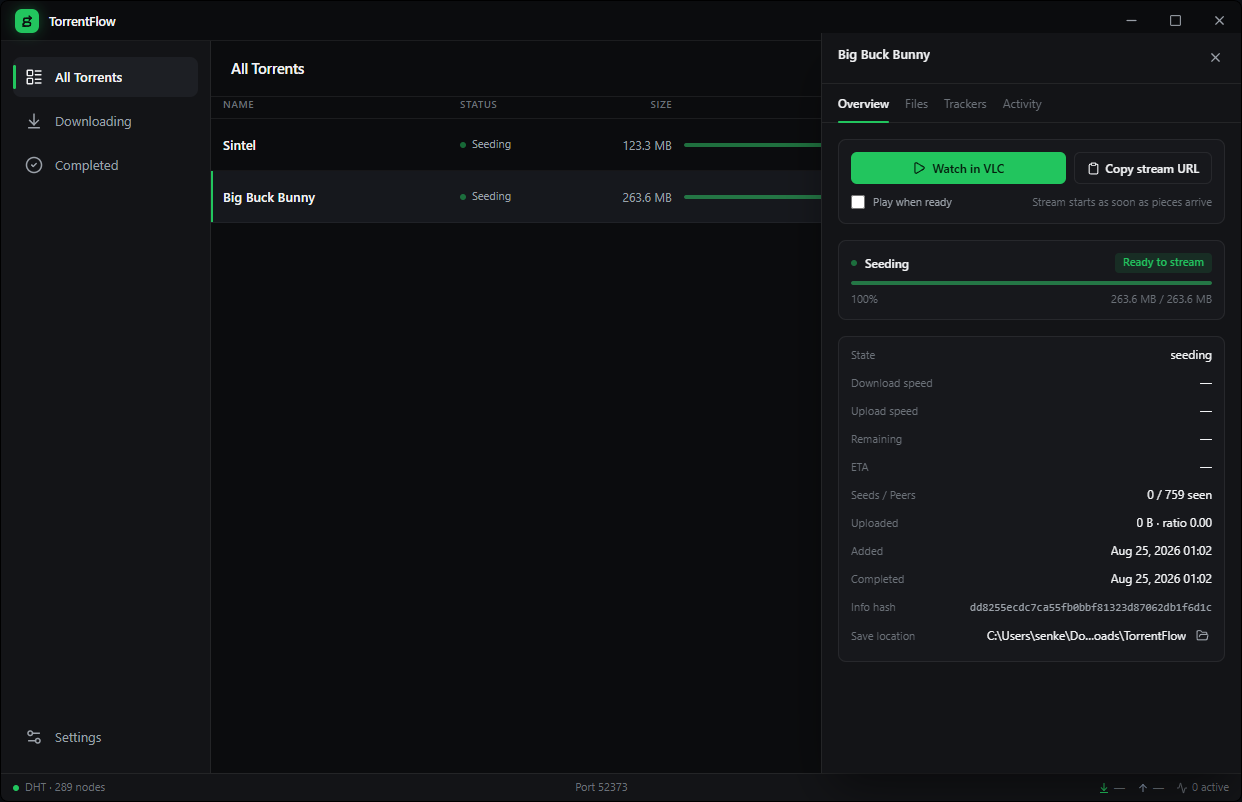Click the Big Buck Bunny panel title

884,55
